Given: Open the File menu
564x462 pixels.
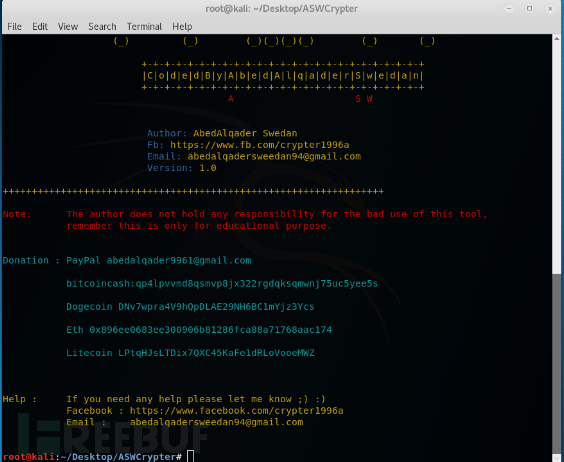Looking at the screenshot, I should [x=14, y=27].
